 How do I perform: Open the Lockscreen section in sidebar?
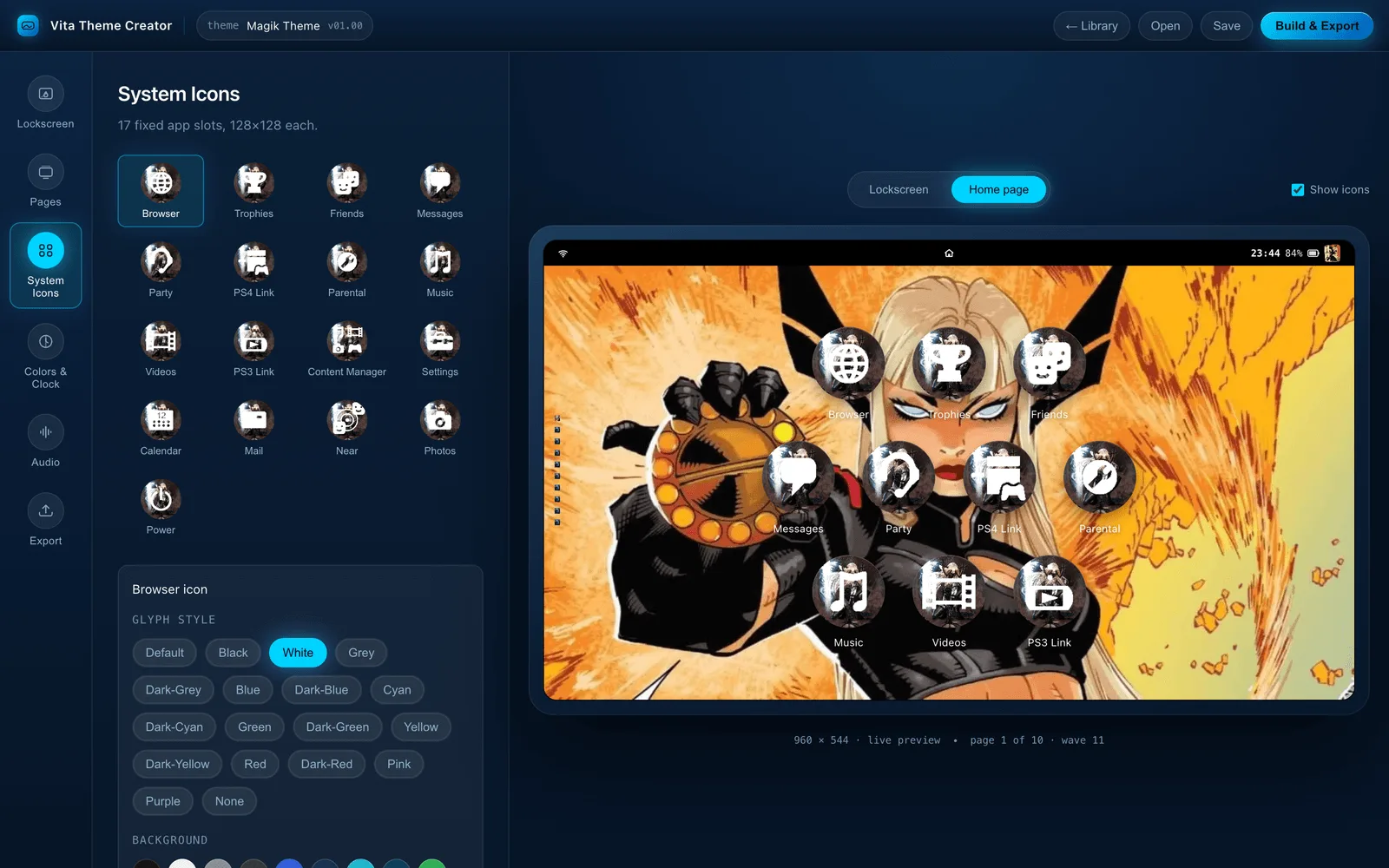pos(45,103)
